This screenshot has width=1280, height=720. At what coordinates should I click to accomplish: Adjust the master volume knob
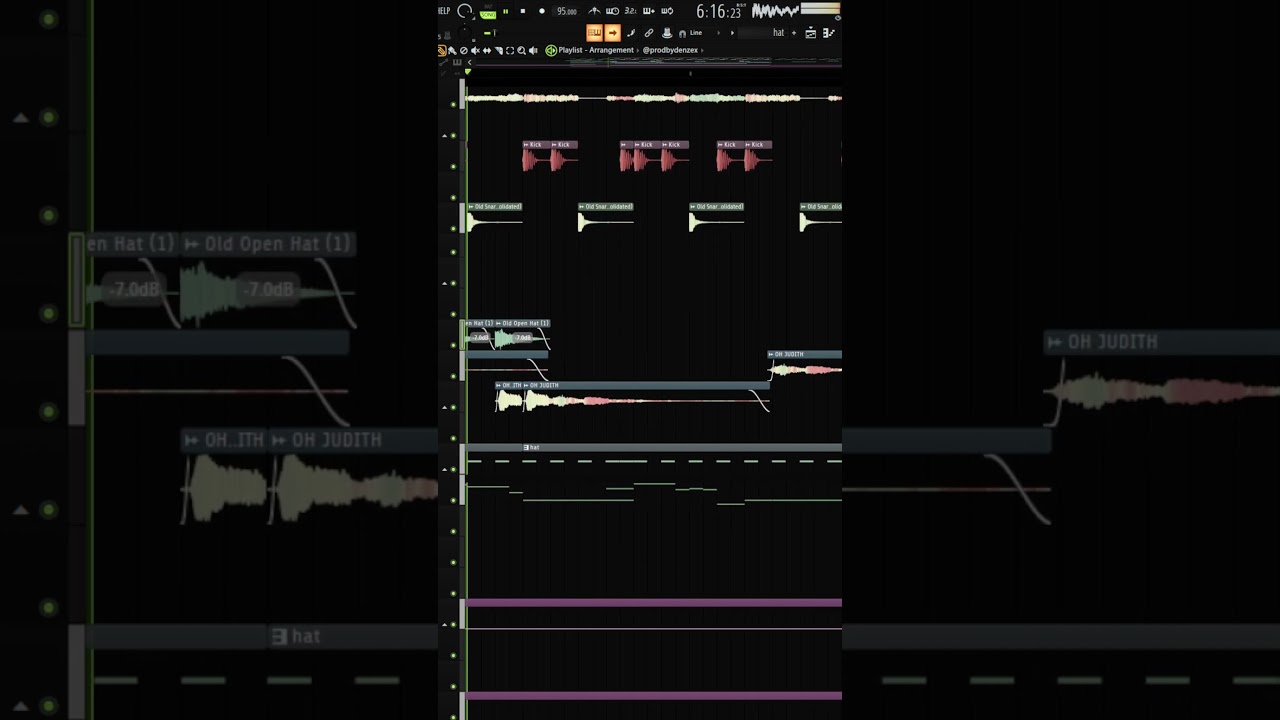pyautogui.click(x=465, y=12)
